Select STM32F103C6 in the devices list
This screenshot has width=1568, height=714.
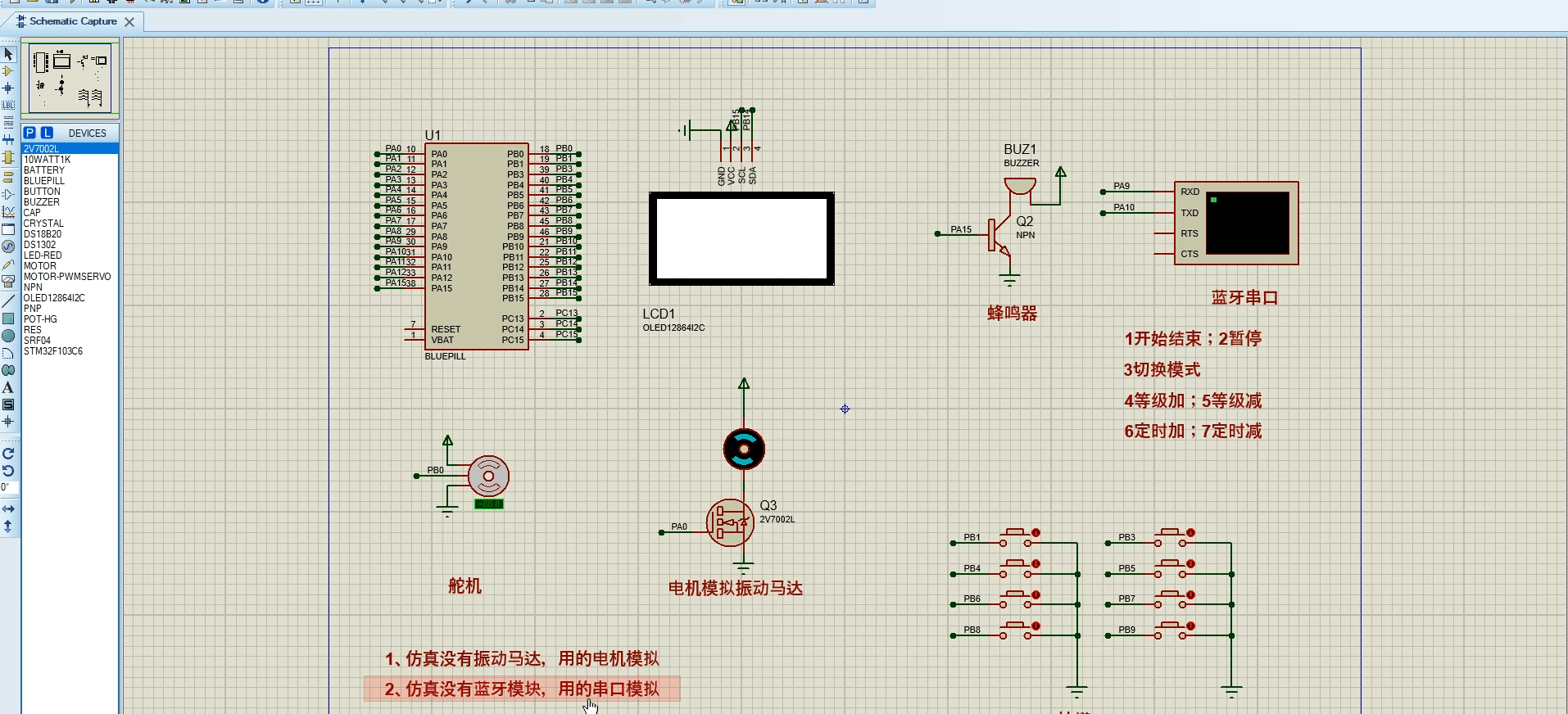pos(70,351)
